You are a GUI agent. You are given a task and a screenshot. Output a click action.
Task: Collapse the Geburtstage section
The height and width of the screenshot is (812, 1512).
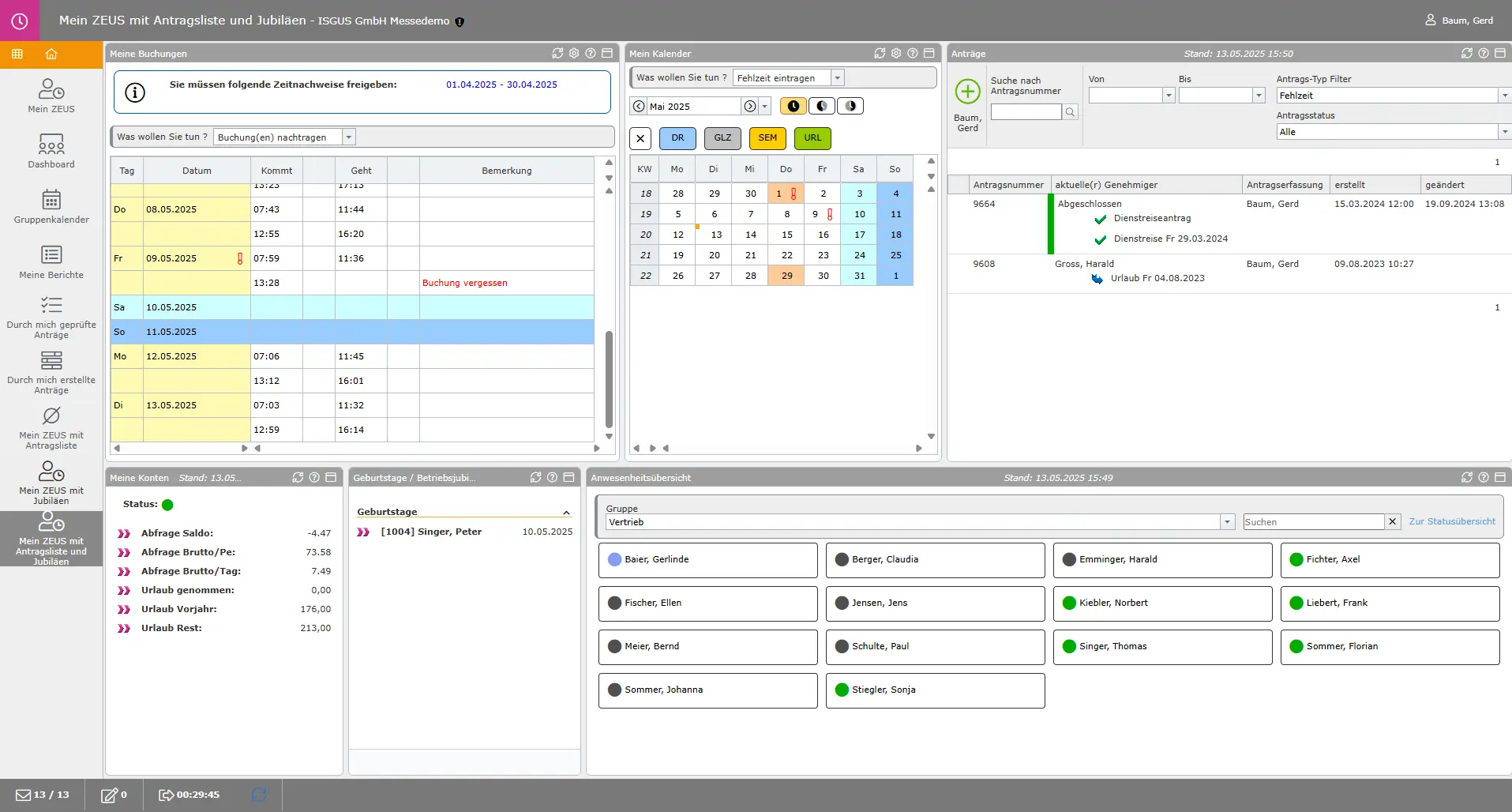(x=566, y=513)
